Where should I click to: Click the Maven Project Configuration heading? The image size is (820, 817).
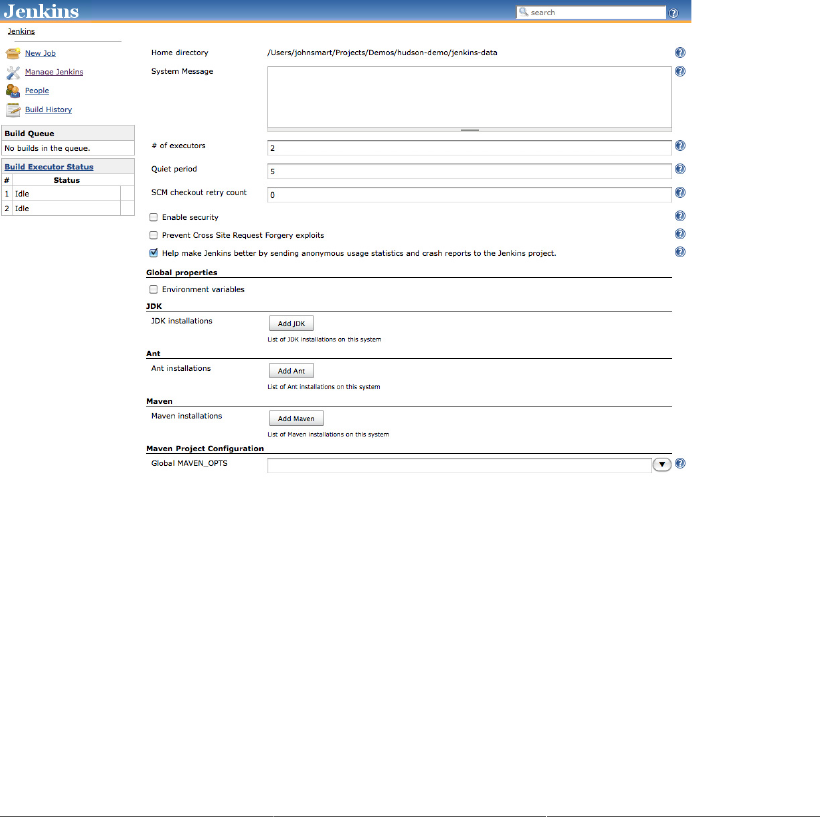click(x=205, y=449)
